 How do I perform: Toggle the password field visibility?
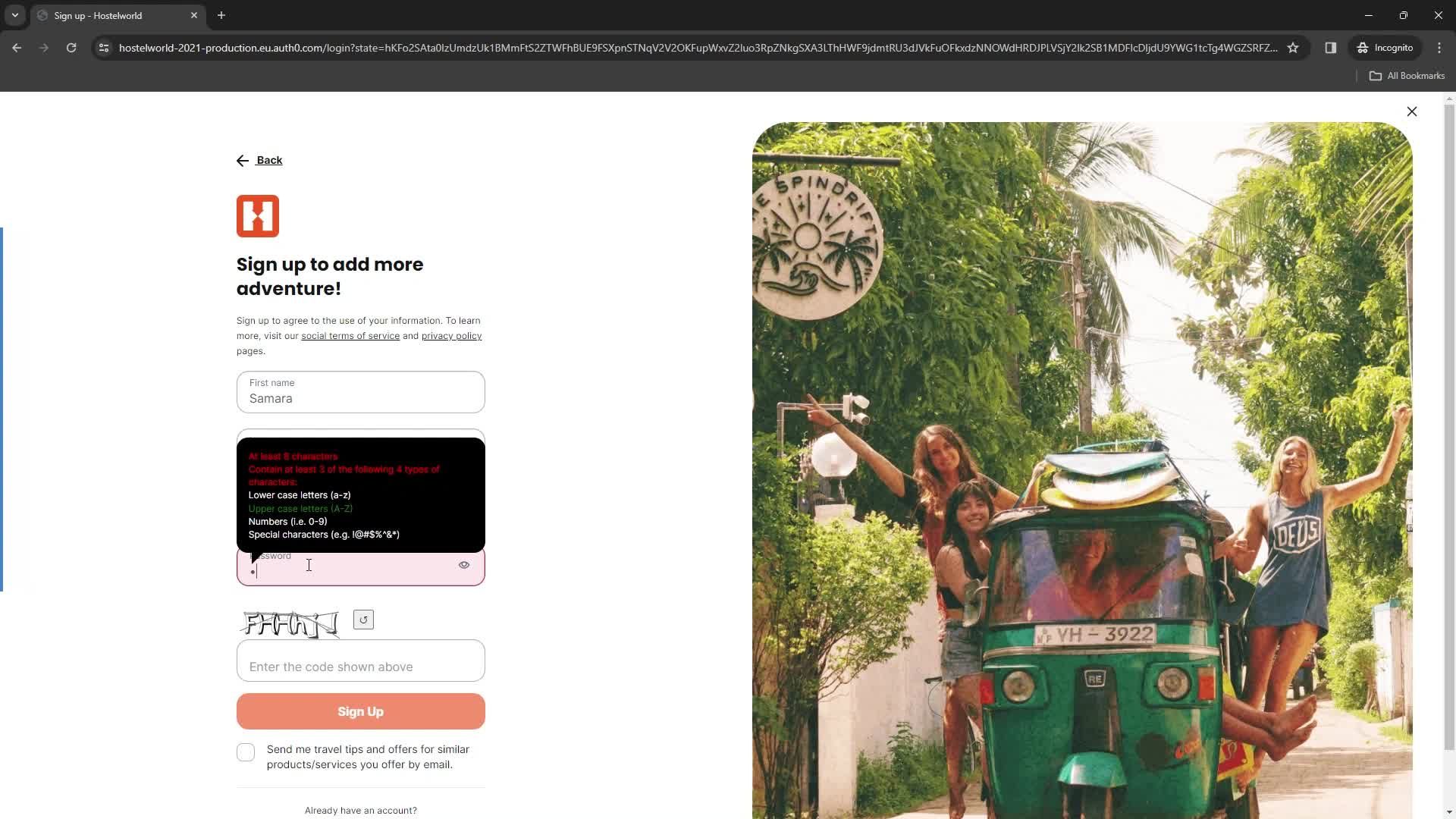coord(465,565)
